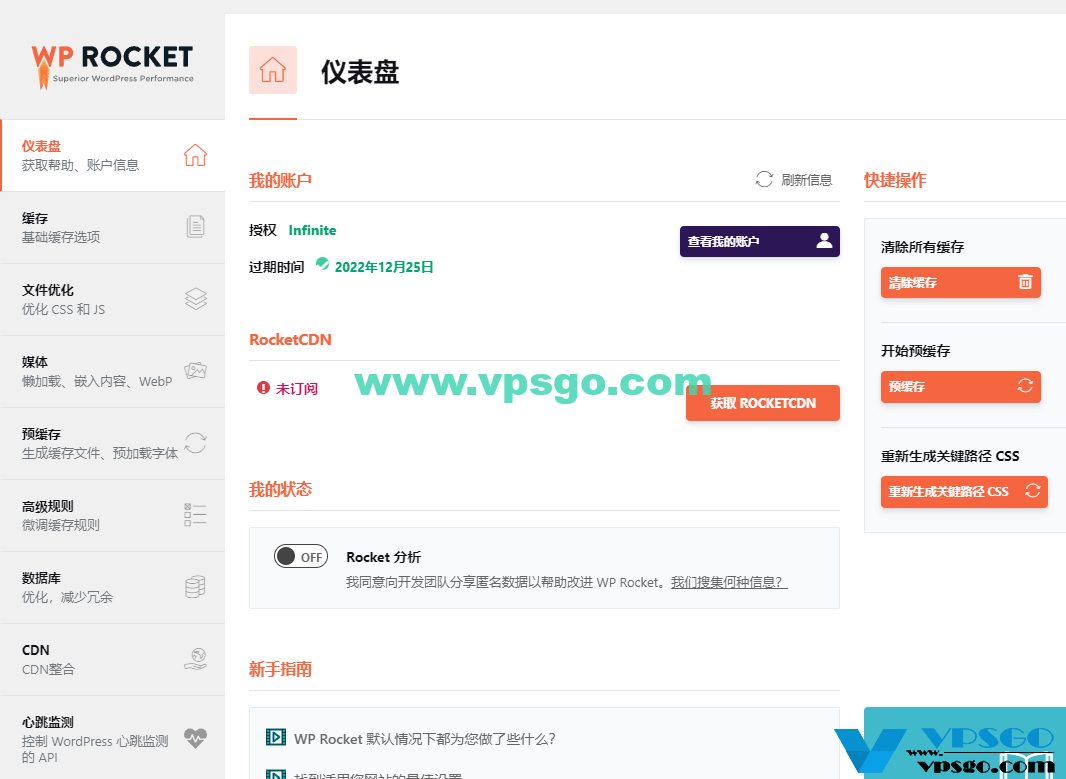Click the video icon beside WP Rocket 默认情况
Viewport: 1066px width, 779px height.
[275, 737]
